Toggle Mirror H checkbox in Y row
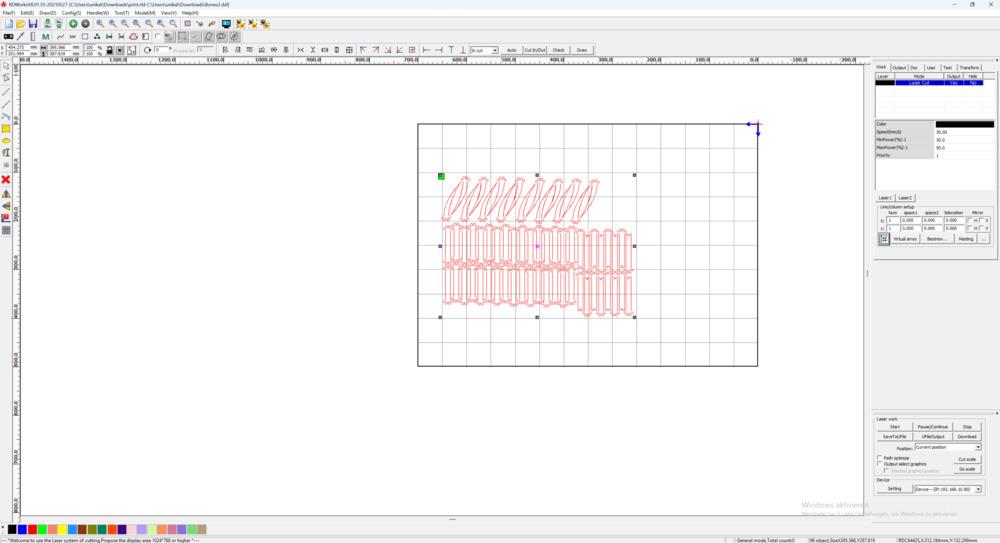Viewport: 1000px width, 543px height. click(970, 228)
